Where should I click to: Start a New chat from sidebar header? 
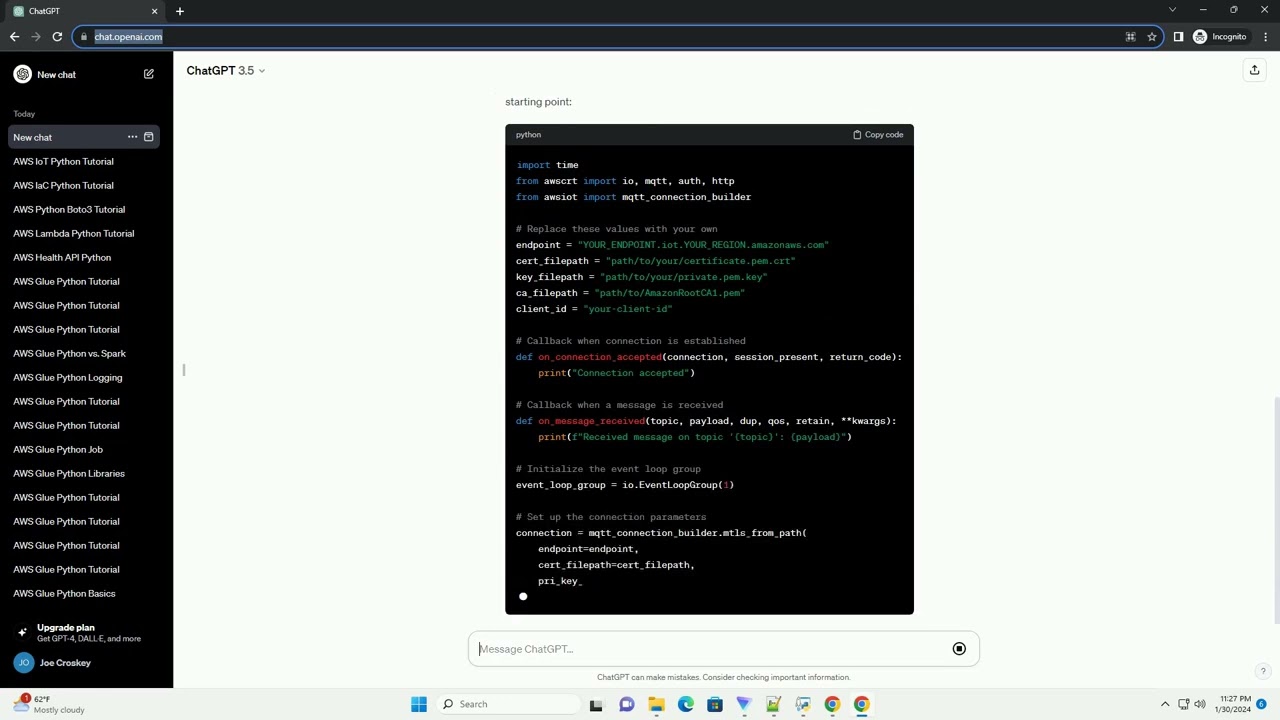[x=85, y=74]
